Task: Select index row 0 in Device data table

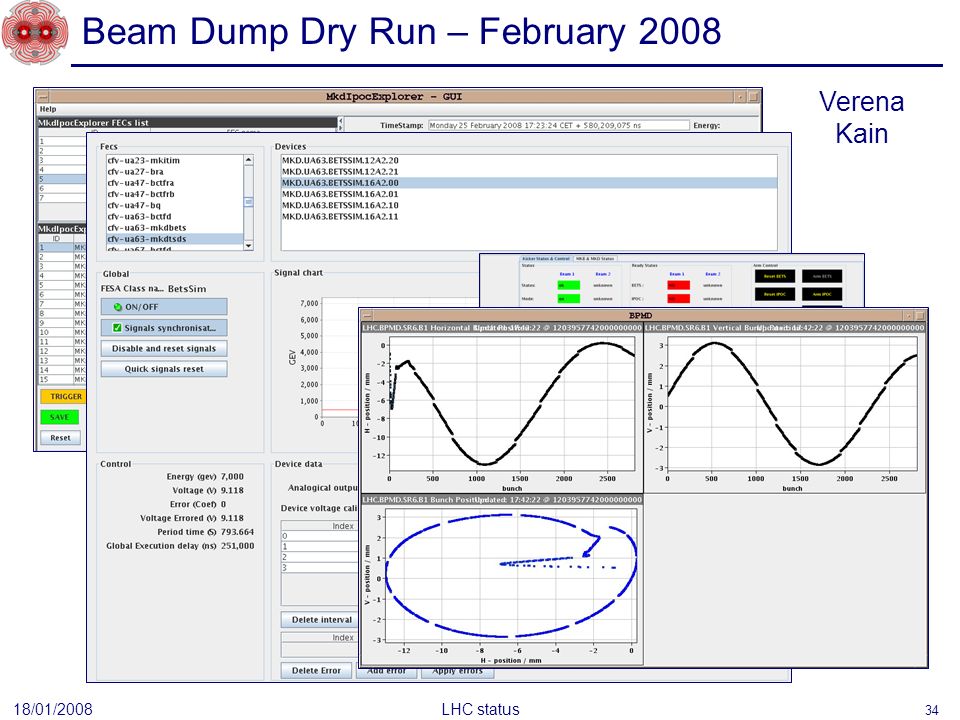Action: coord(320,536)
